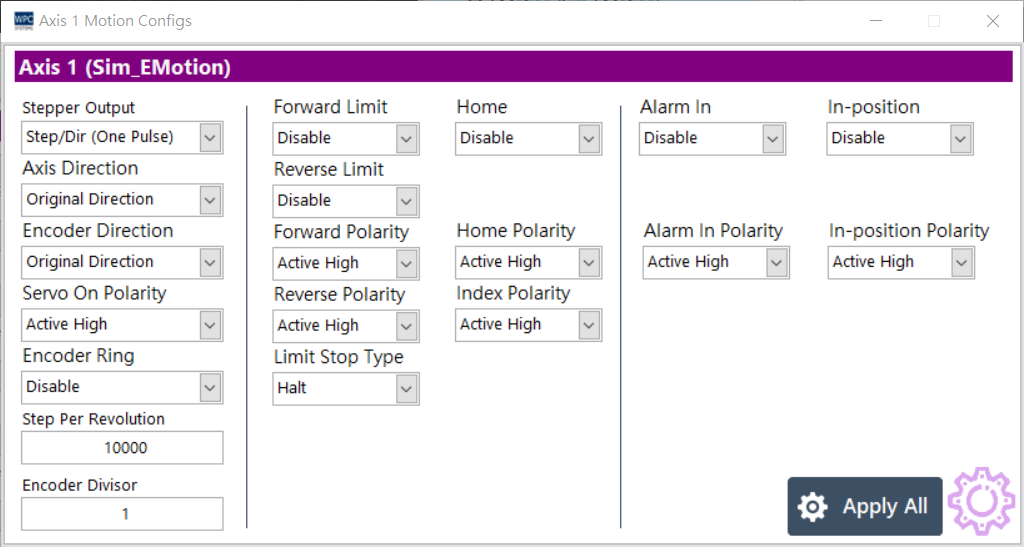Expand the Axis Direction dropdown
The image size is (1024, 547).
[122, 199]
